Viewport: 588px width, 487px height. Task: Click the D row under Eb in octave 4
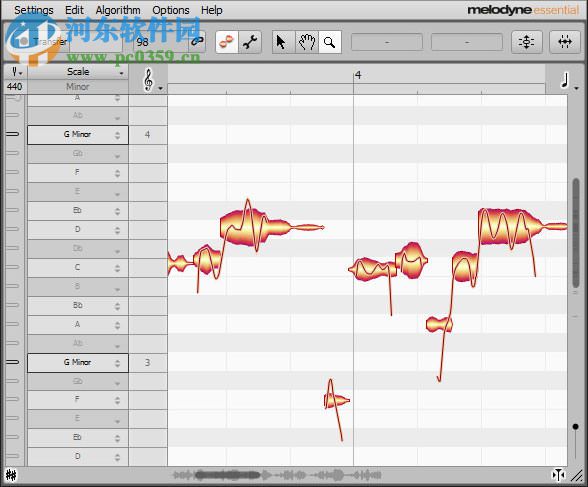78,229
